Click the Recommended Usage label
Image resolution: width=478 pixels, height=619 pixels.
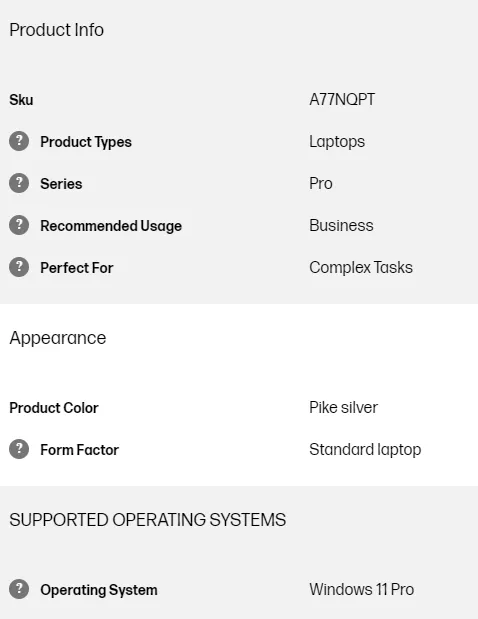(x=111, y=226)
